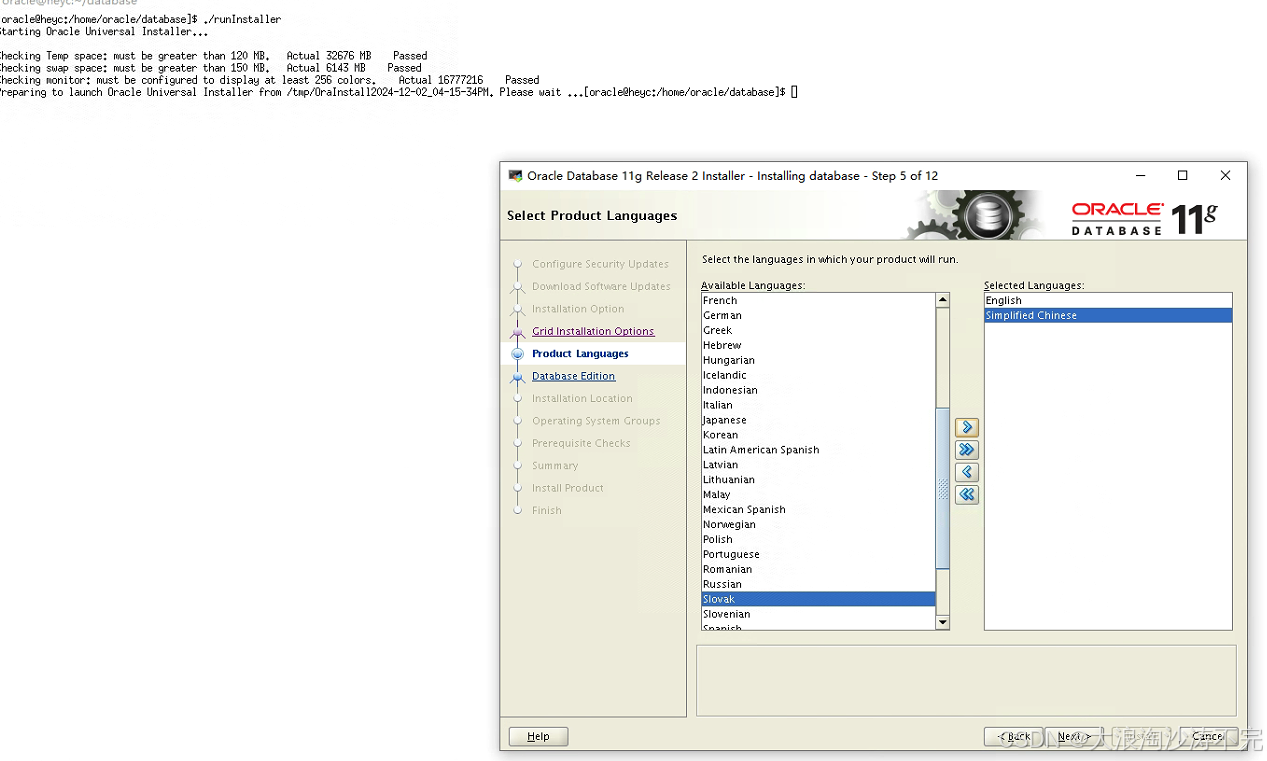Select Romanian in Available Languages
This screenshot has width=1267, height=761.
point(818,570)
